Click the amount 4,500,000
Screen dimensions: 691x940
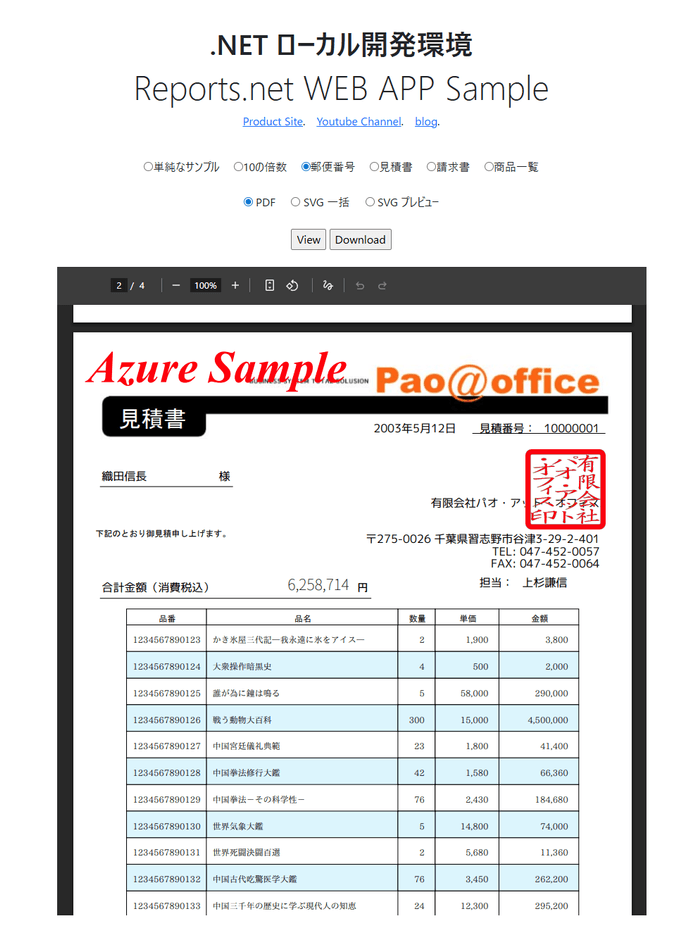[x=548, y=720]
